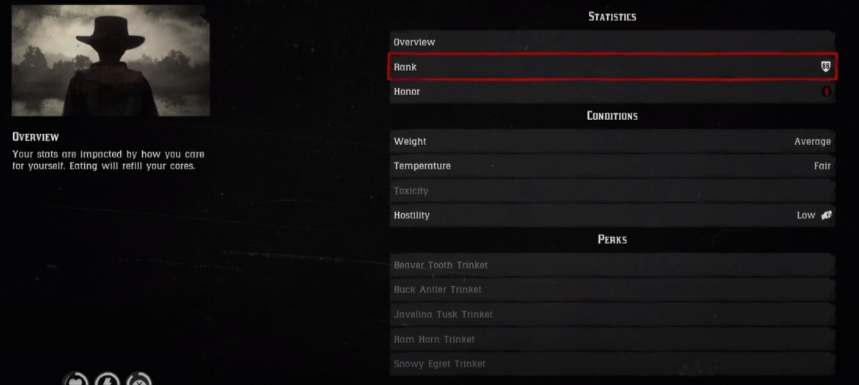Open the Honor statistics entry
The image size is (859, 385).
(x=612, y=92)
